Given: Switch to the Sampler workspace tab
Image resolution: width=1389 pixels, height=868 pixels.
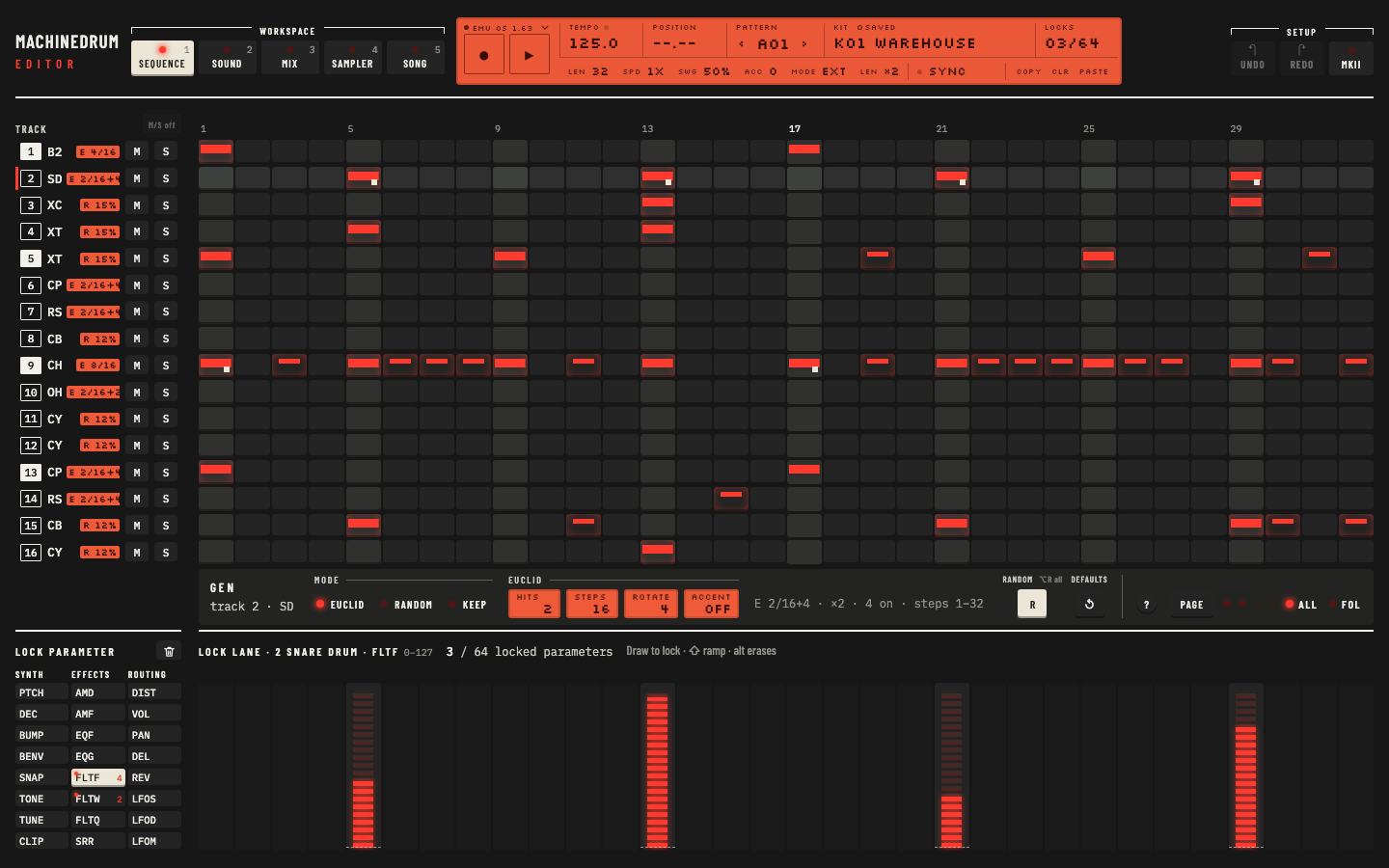Looking at the screenshot, I should pyautogui.click(x=352, y=57).
